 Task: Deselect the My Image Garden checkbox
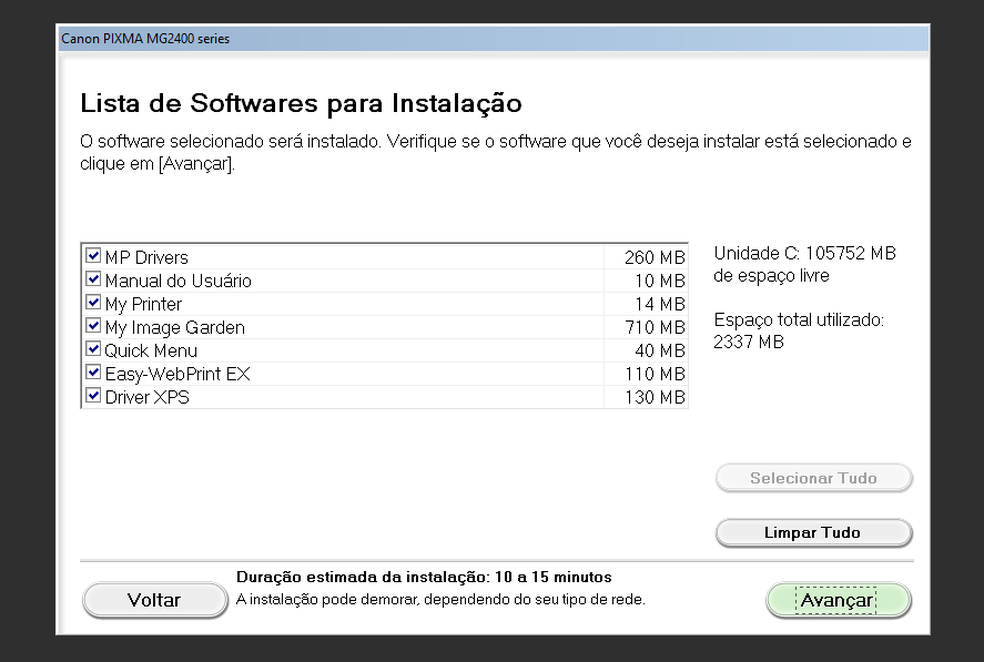point(93,326)
